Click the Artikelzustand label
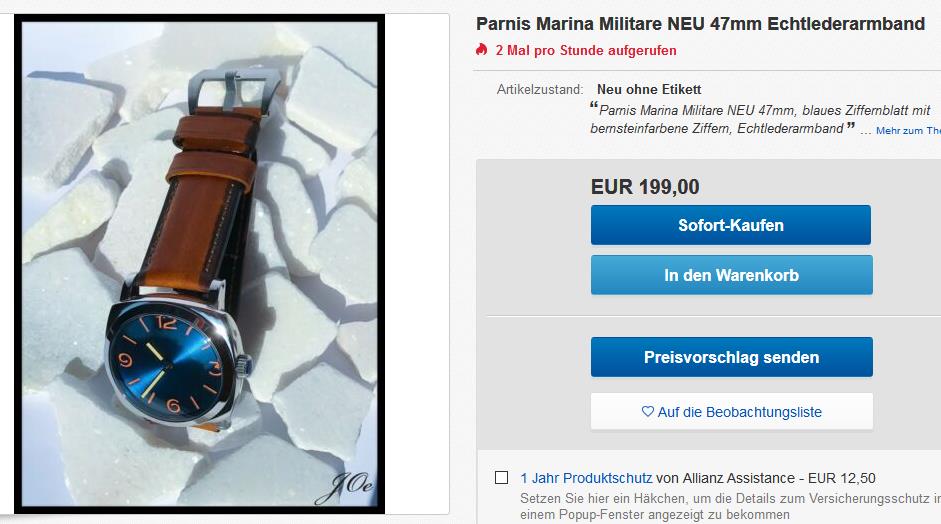Image resolution: width=941 pixels, height=524 pixels. pyautogui.click(x=540, y=90)
